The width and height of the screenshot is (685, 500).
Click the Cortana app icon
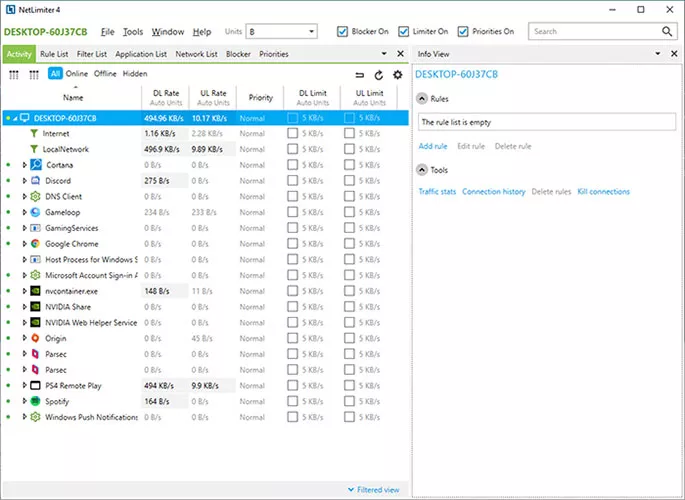36,165
